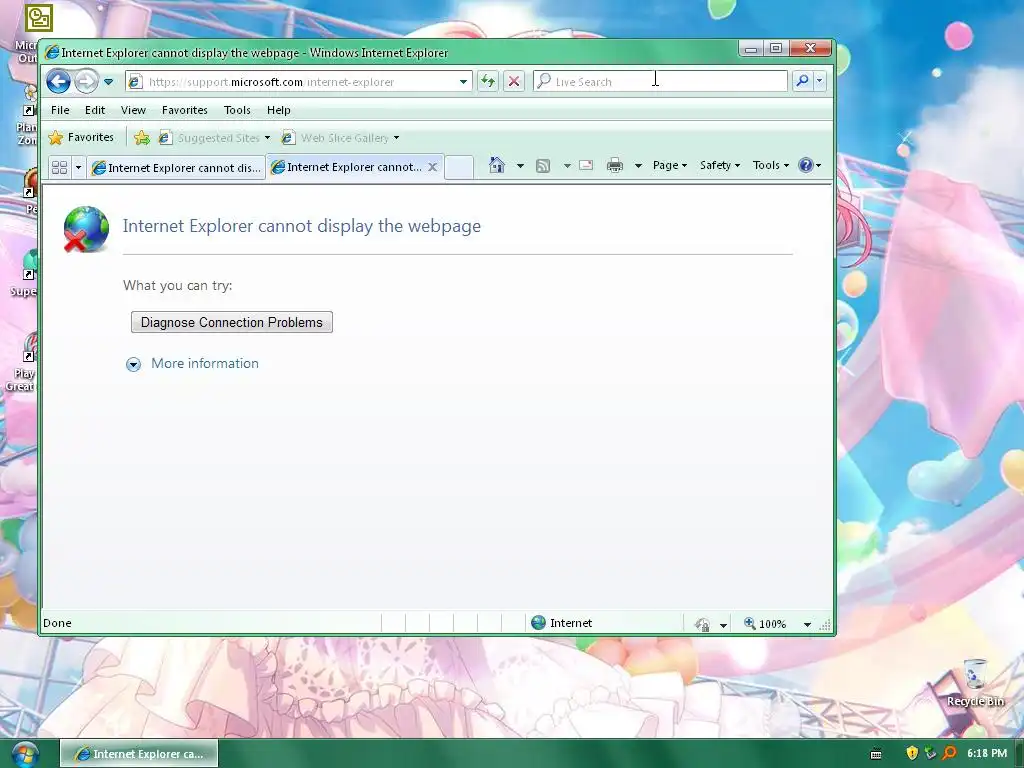Click the Live Search input box
Image resolution: width=1024 pixels, height=768 pixels.
pyautogui.click(x=660, y=82)
